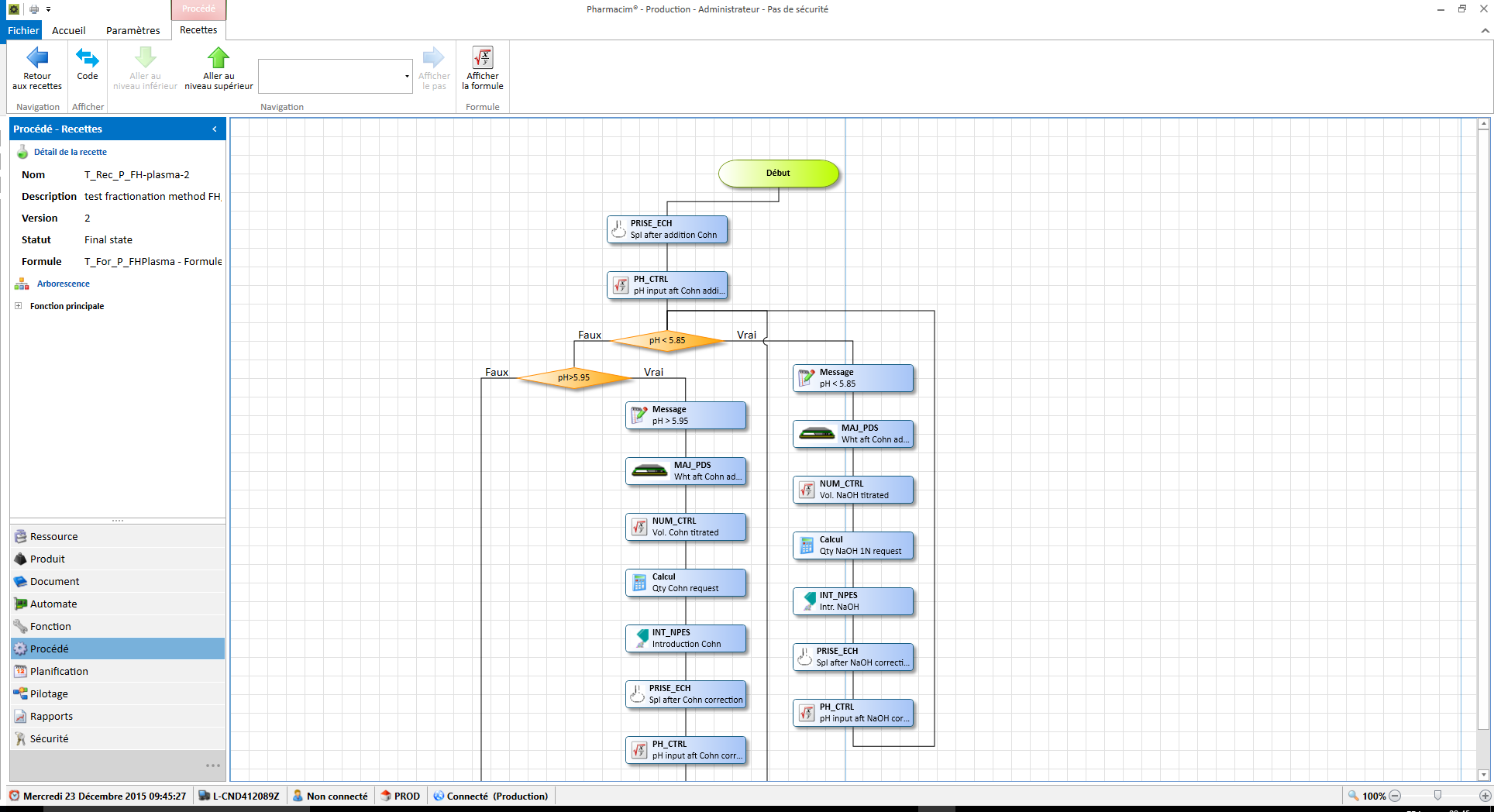Click the Connecté (Production) status

click(491, 796)
